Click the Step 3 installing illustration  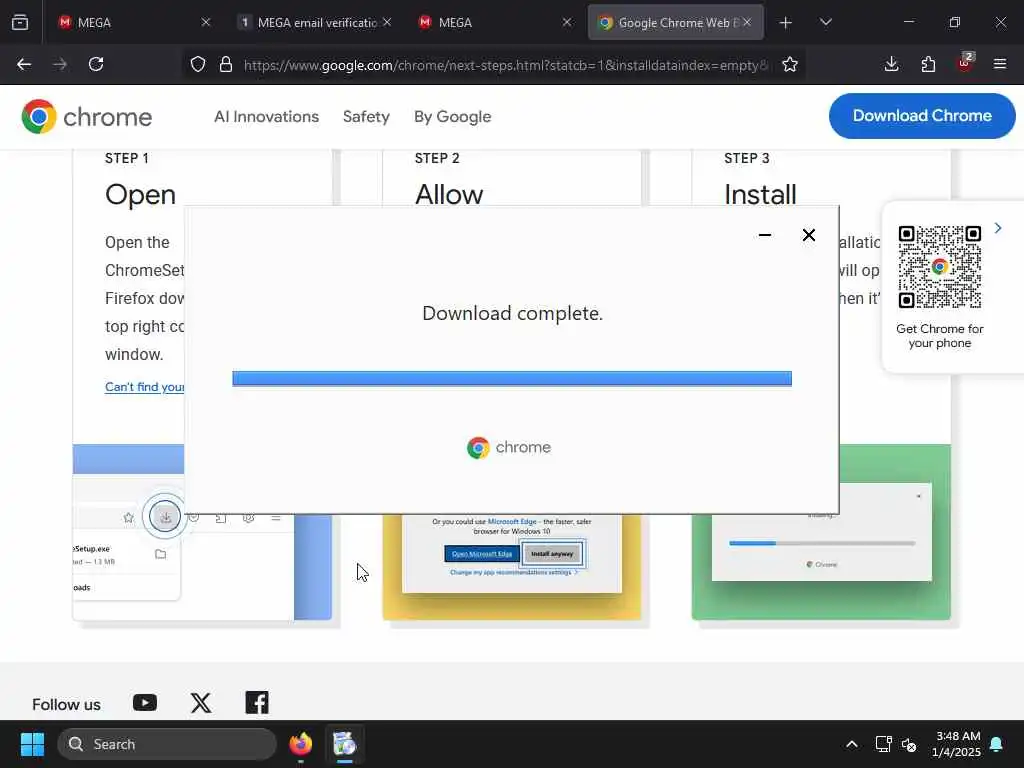[821, 566]
